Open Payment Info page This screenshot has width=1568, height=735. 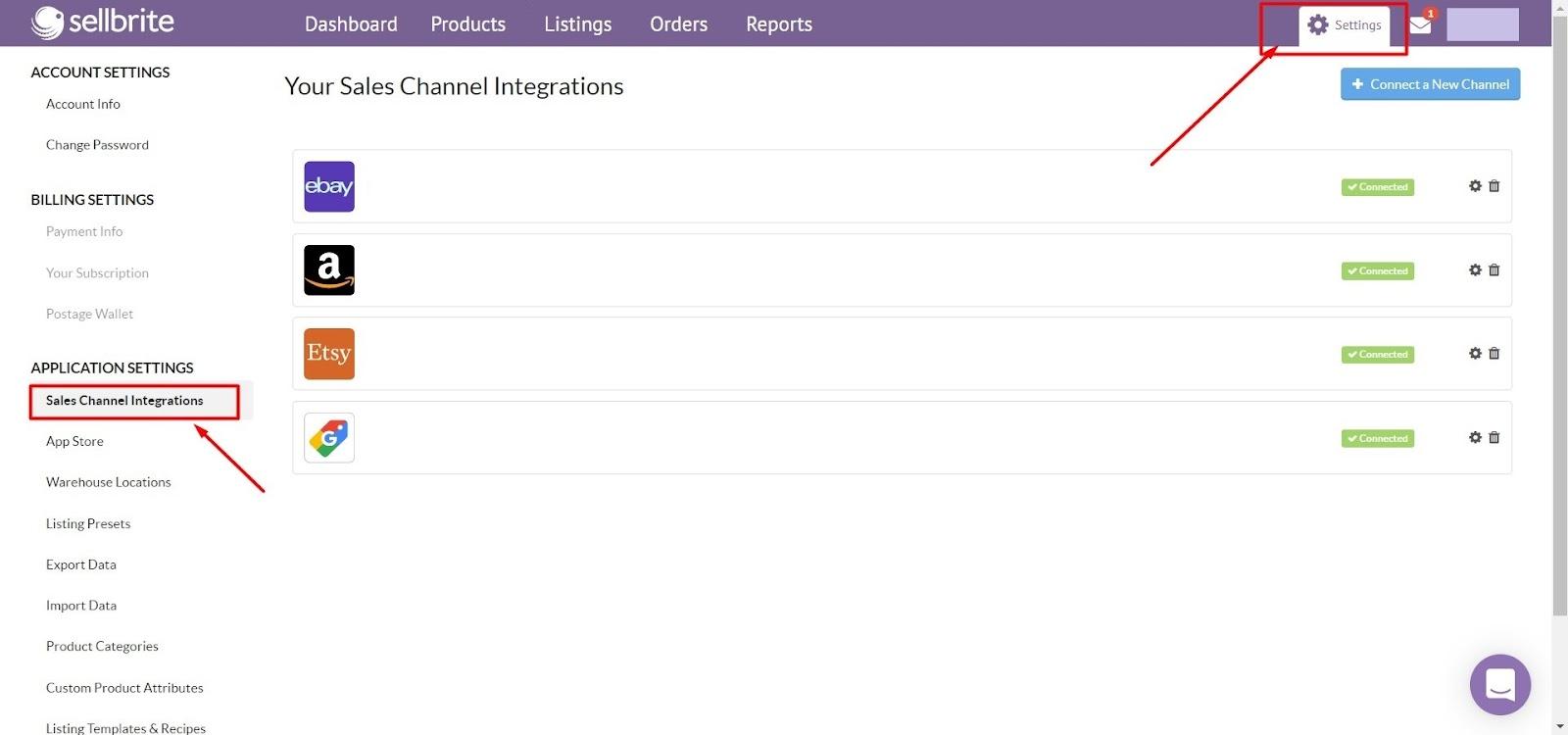pyautogui.click(x=84, y=231)
